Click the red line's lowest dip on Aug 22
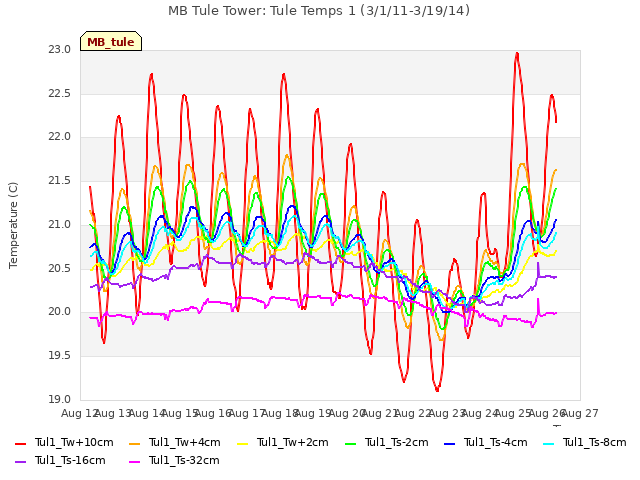Viewport: 640px width, 480px height. click(437, 390)
